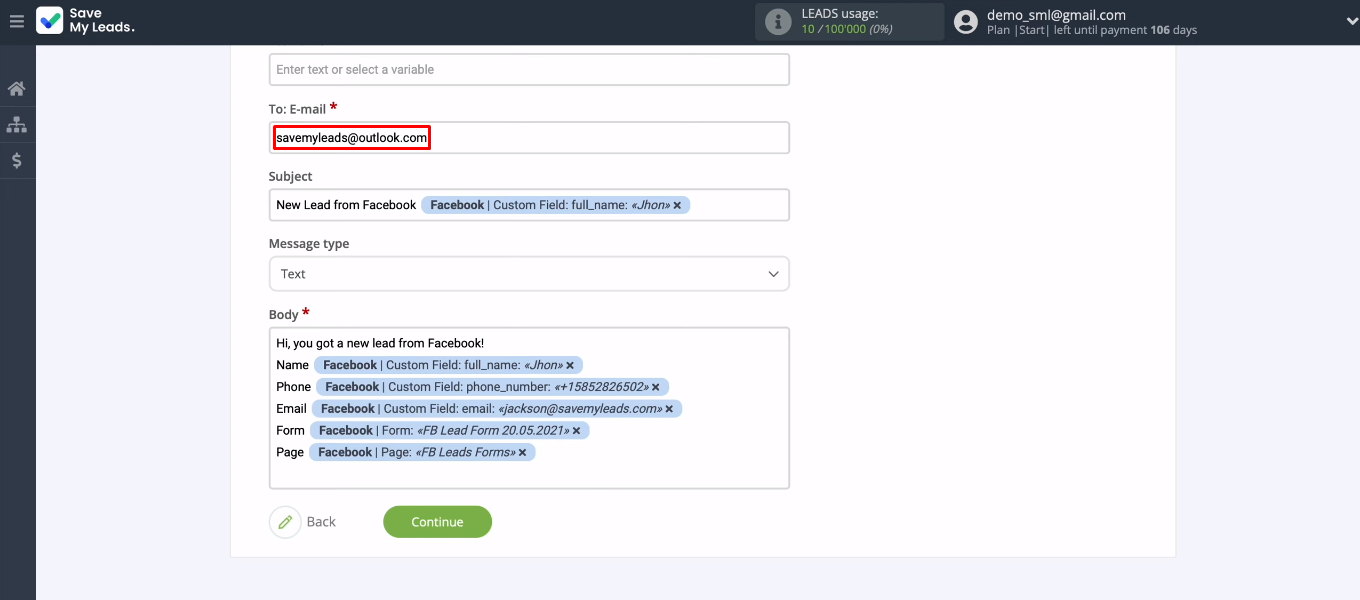Open the billing dollar icon in sidebar
1360x600 pixels.
[x=17, y=160]
